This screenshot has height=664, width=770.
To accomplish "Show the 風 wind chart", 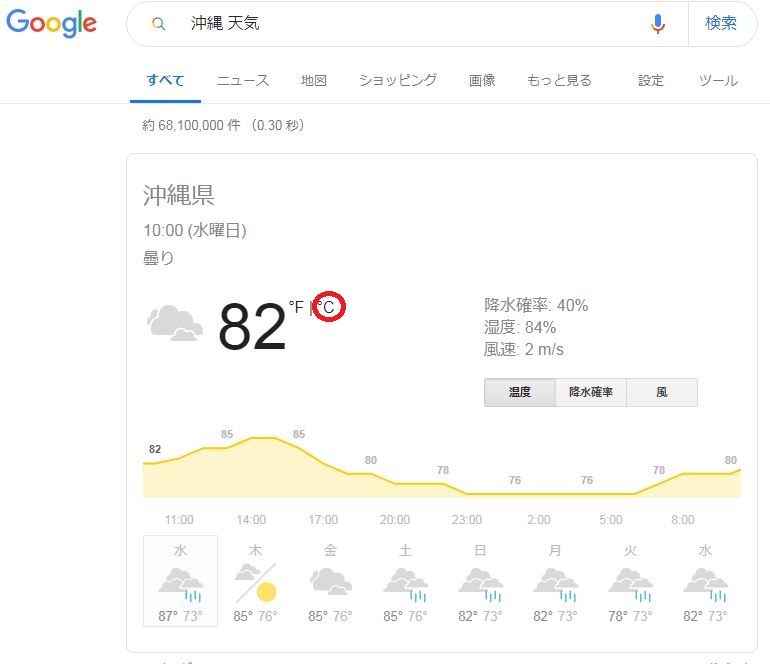I will (x=662, y=393).
